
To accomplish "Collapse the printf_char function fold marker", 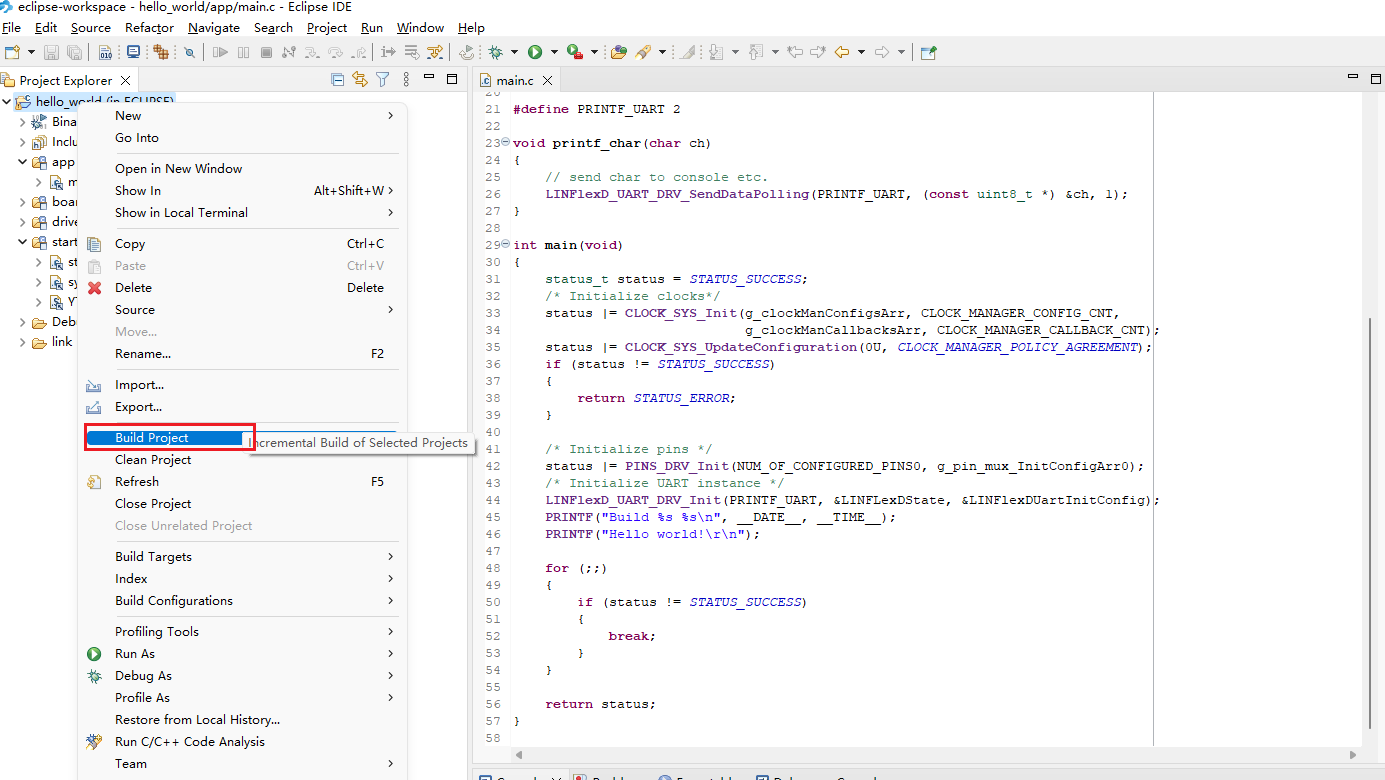I will [x=505, y=143].
